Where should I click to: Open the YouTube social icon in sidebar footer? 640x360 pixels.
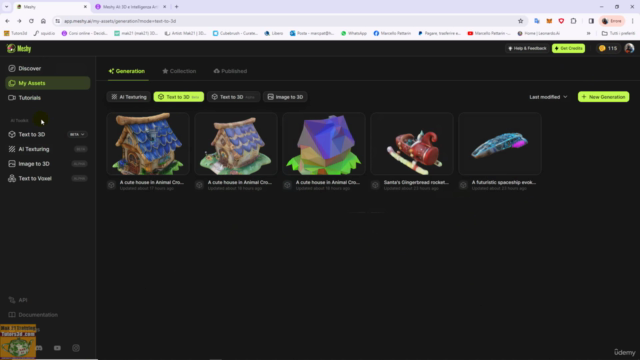[57, 348]
